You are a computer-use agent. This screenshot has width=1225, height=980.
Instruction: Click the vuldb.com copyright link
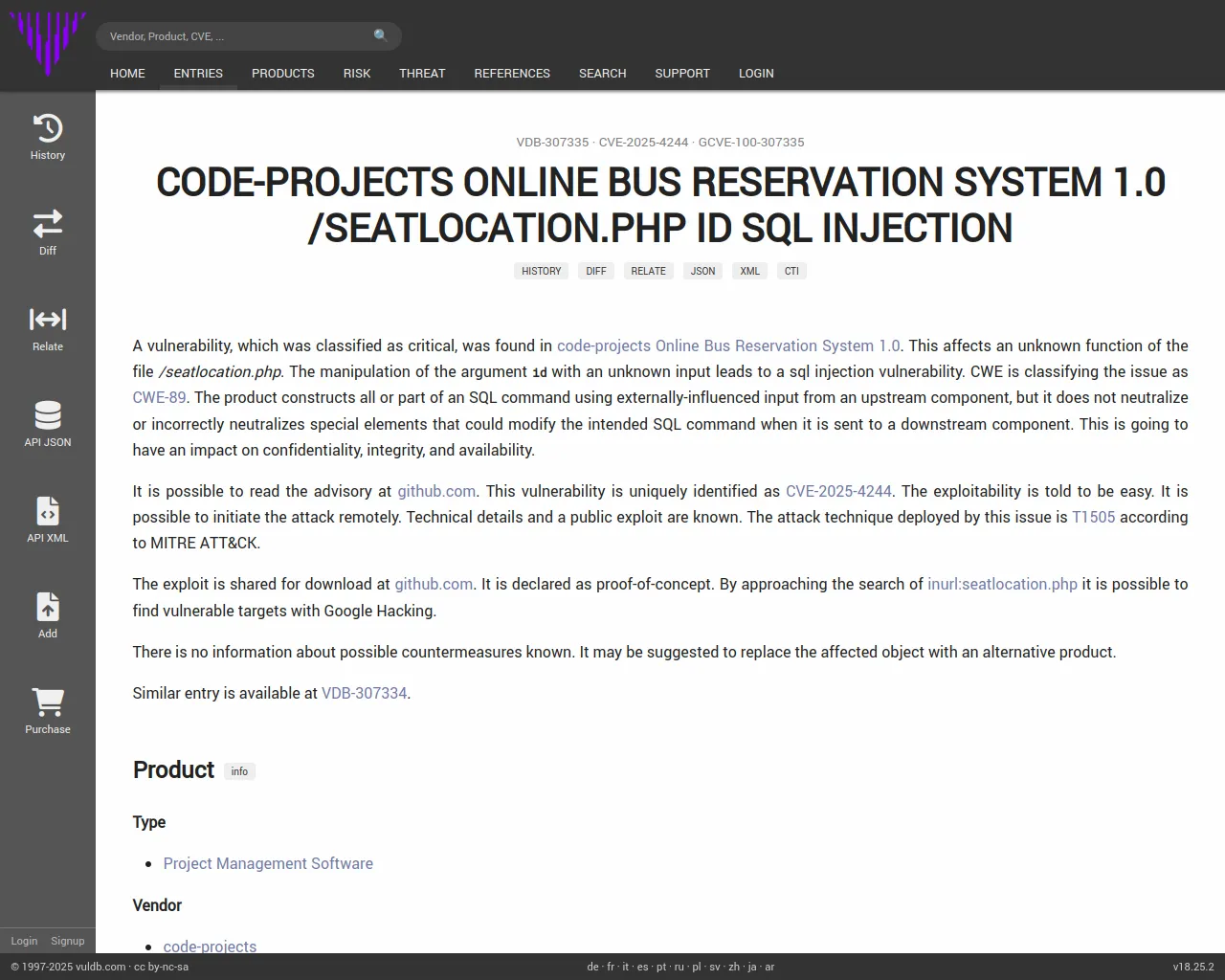click(100, 967)
